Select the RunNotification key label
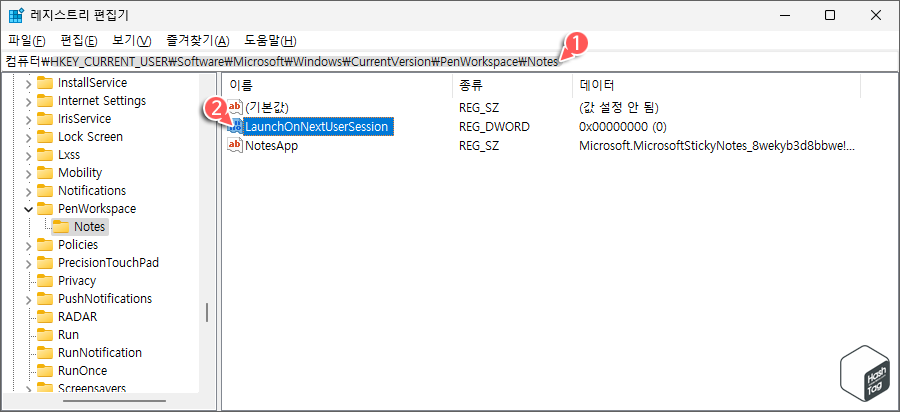The image size is (900, 412). pos(100,353)
